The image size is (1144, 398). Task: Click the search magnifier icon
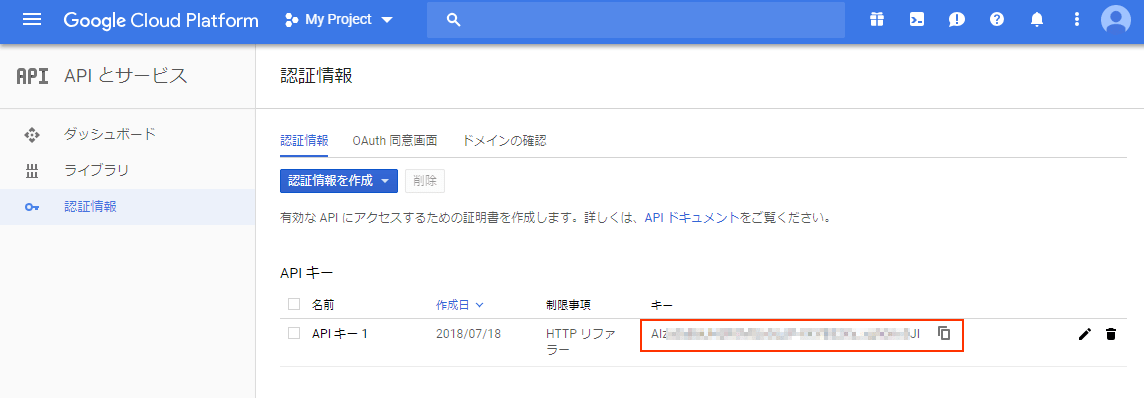coord(453,20)
